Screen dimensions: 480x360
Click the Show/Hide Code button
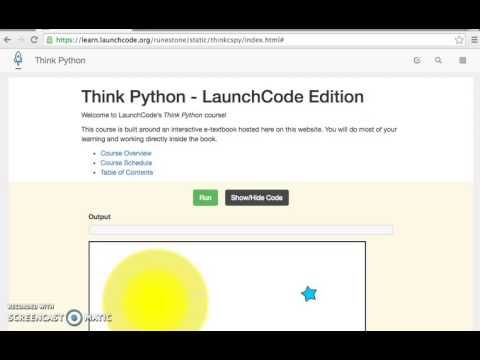point(257,198)
